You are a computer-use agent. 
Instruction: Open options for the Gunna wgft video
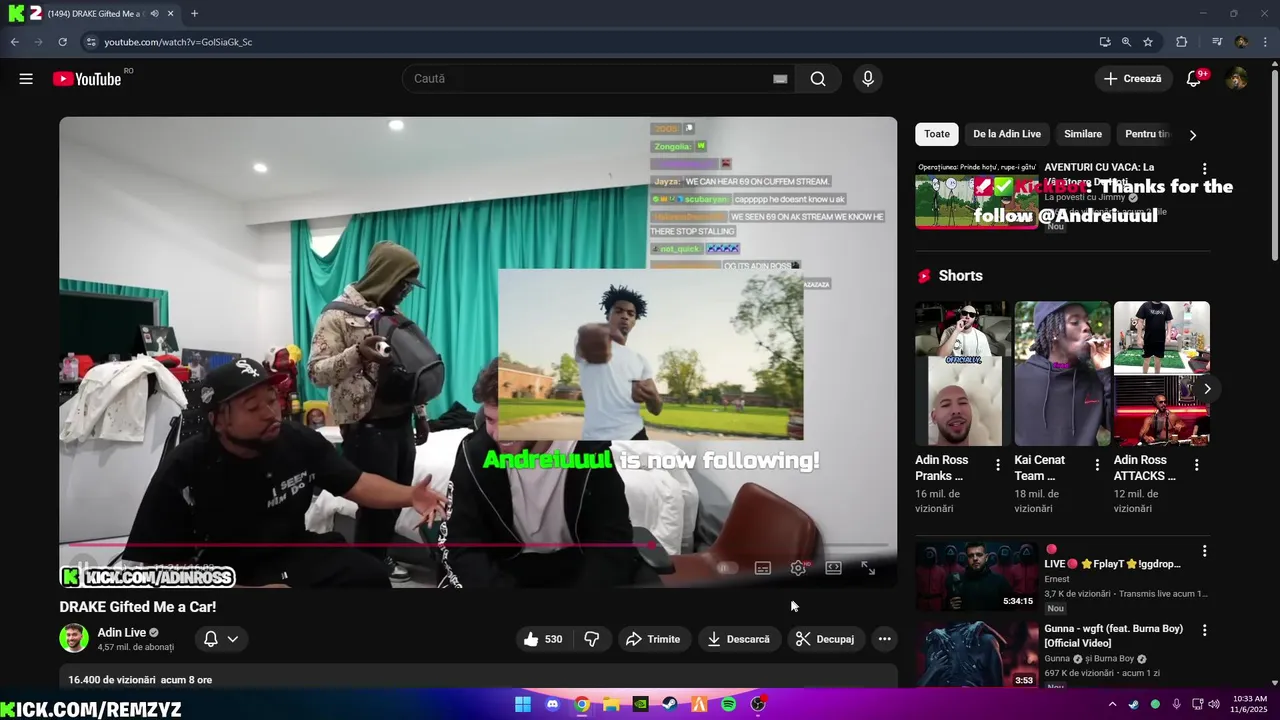pos(1204,630)
